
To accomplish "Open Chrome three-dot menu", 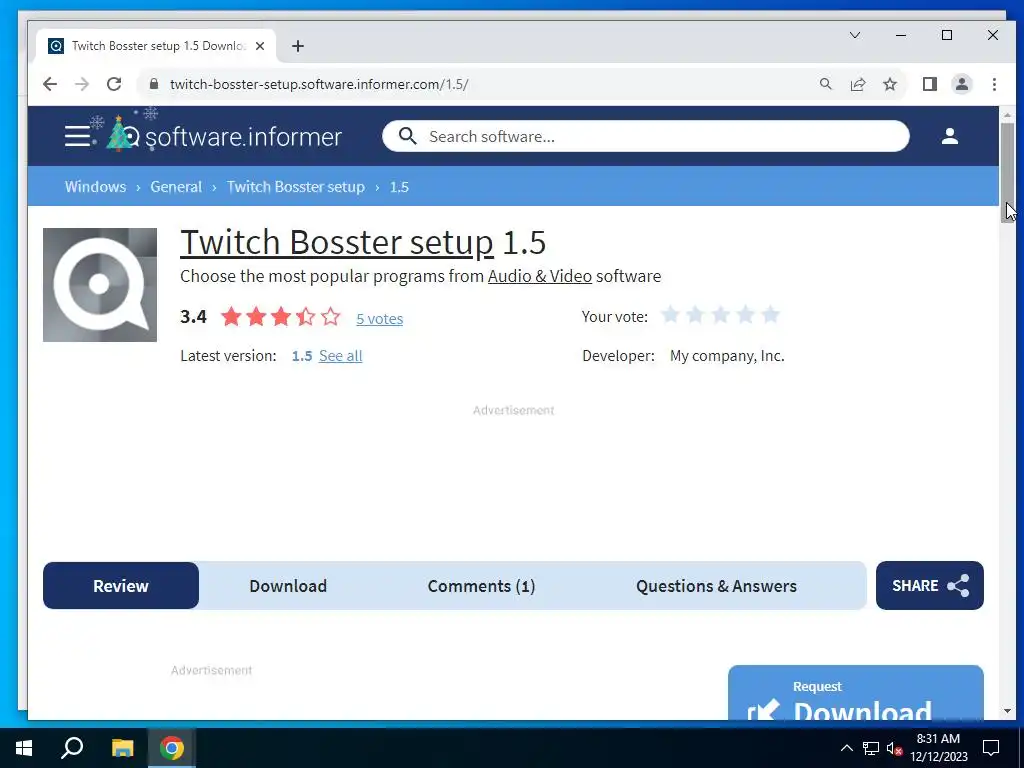I will point(994,84).
